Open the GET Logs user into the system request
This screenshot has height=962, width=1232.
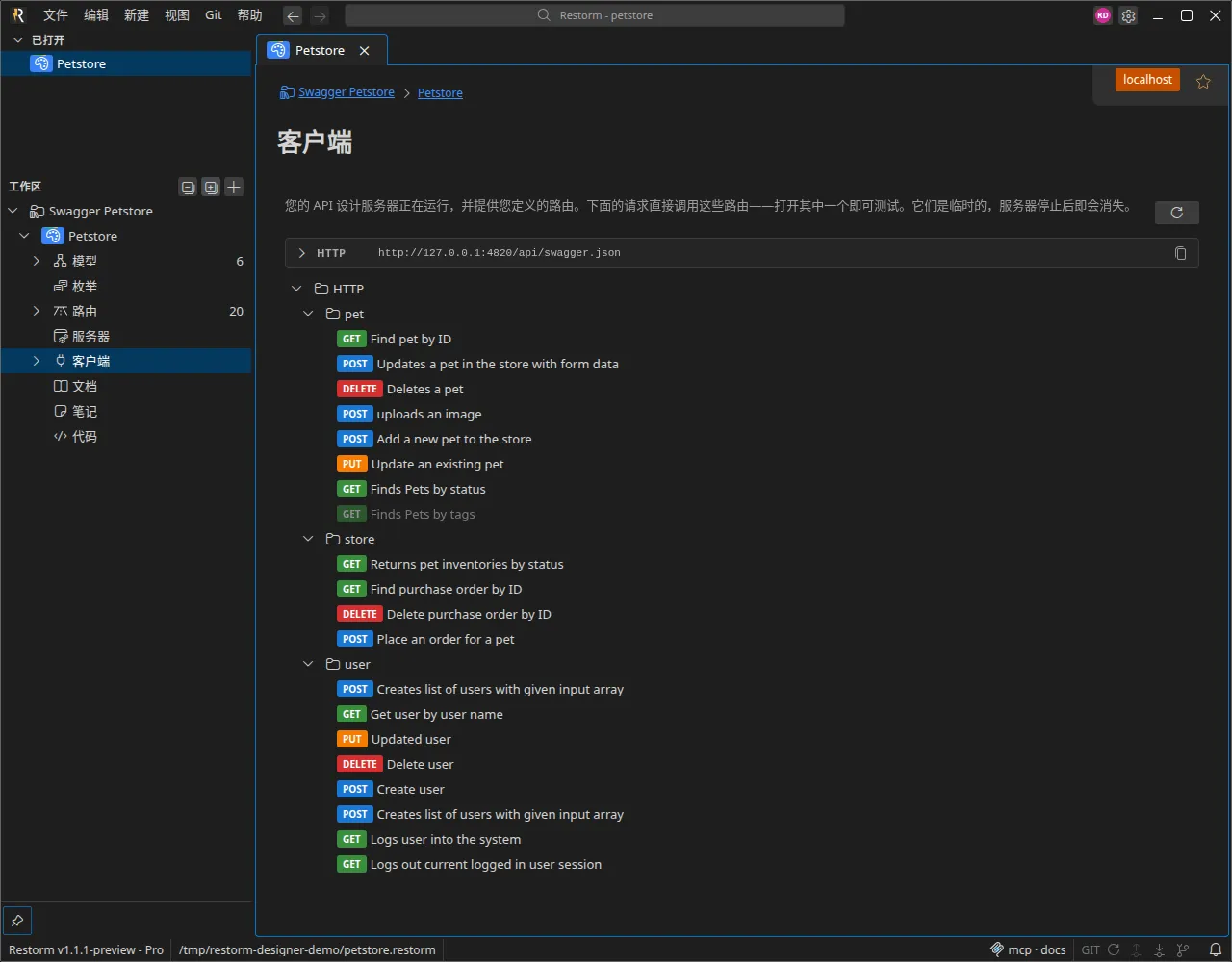point(429,839)
